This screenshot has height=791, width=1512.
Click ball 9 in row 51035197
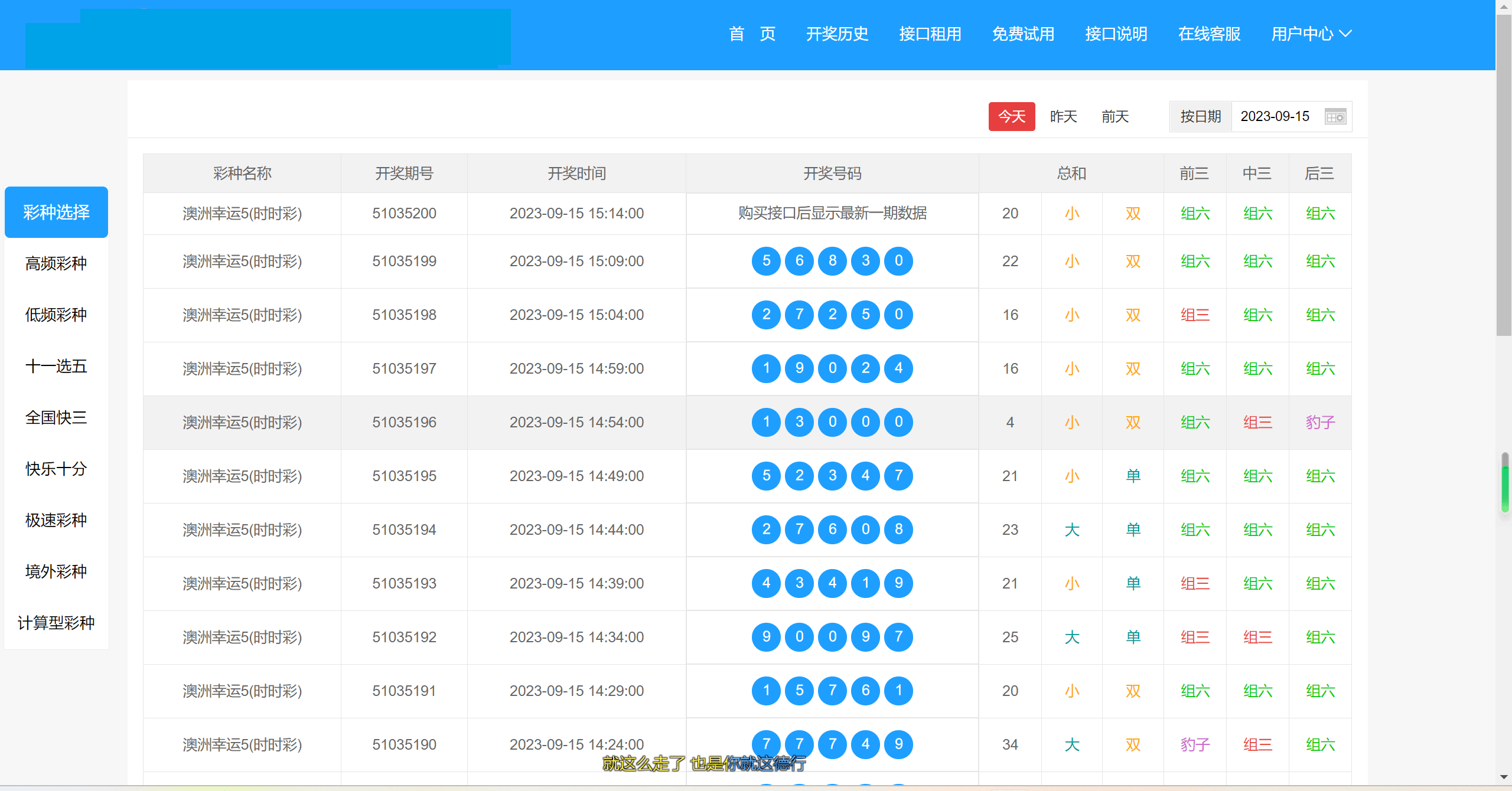[x=799, y=368]
